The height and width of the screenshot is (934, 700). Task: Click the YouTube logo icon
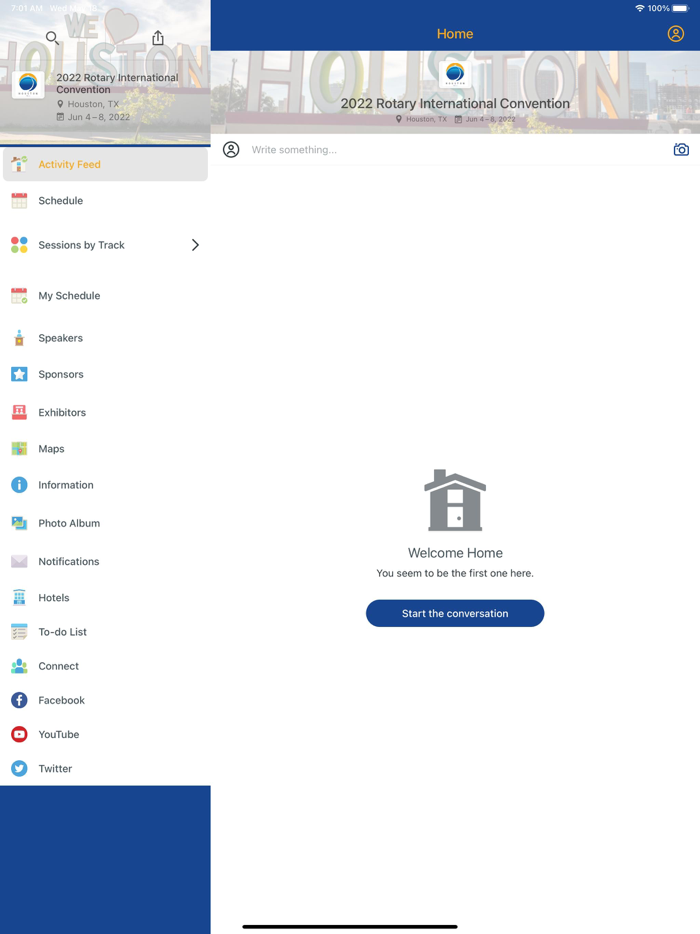point(19,734)
